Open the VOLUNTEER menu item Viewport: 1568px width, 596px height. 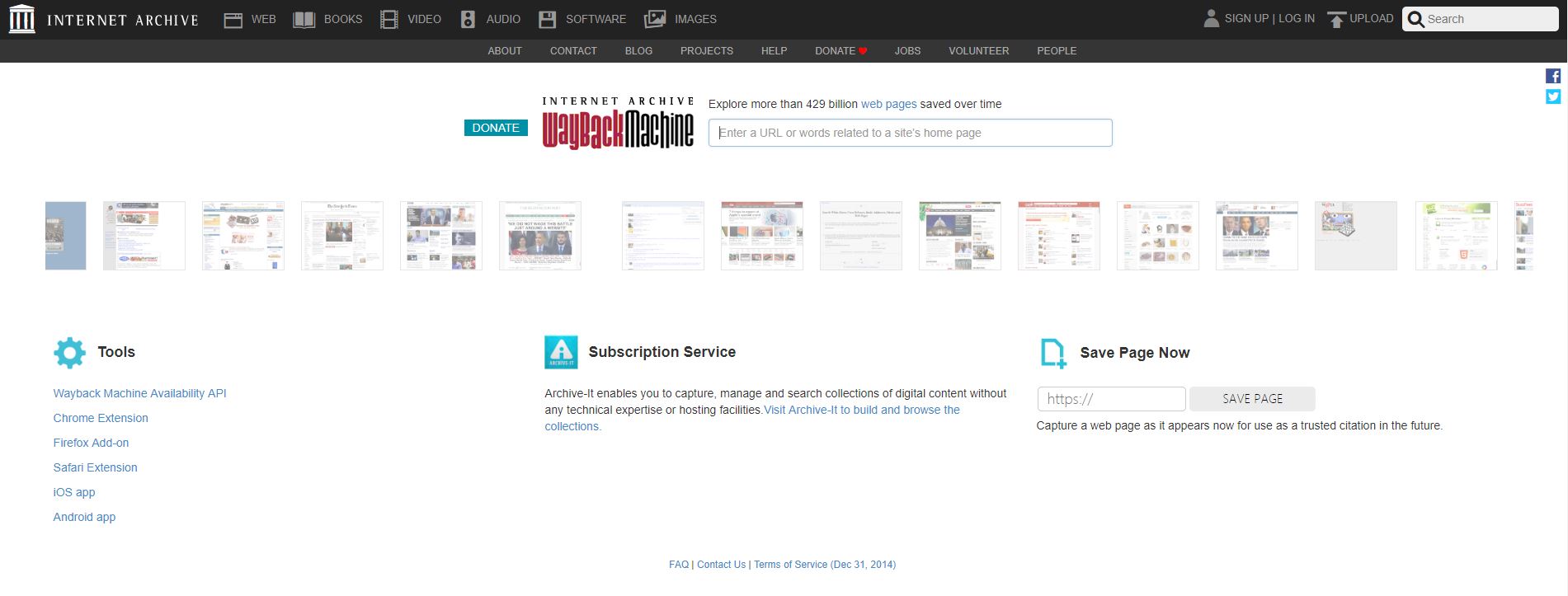(978, 51)
